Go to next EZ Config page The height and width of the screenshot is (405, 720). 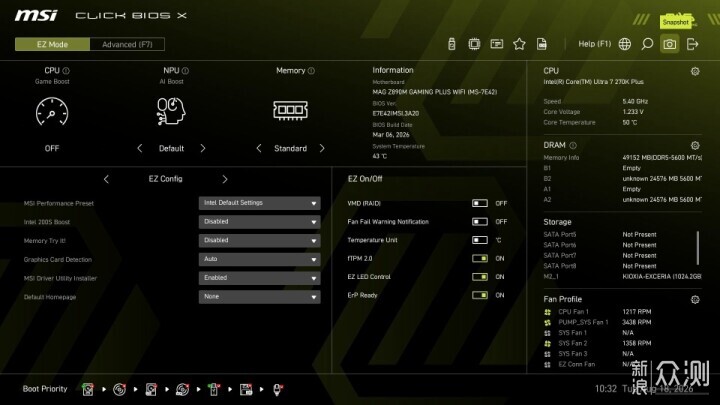coord(225,179)
